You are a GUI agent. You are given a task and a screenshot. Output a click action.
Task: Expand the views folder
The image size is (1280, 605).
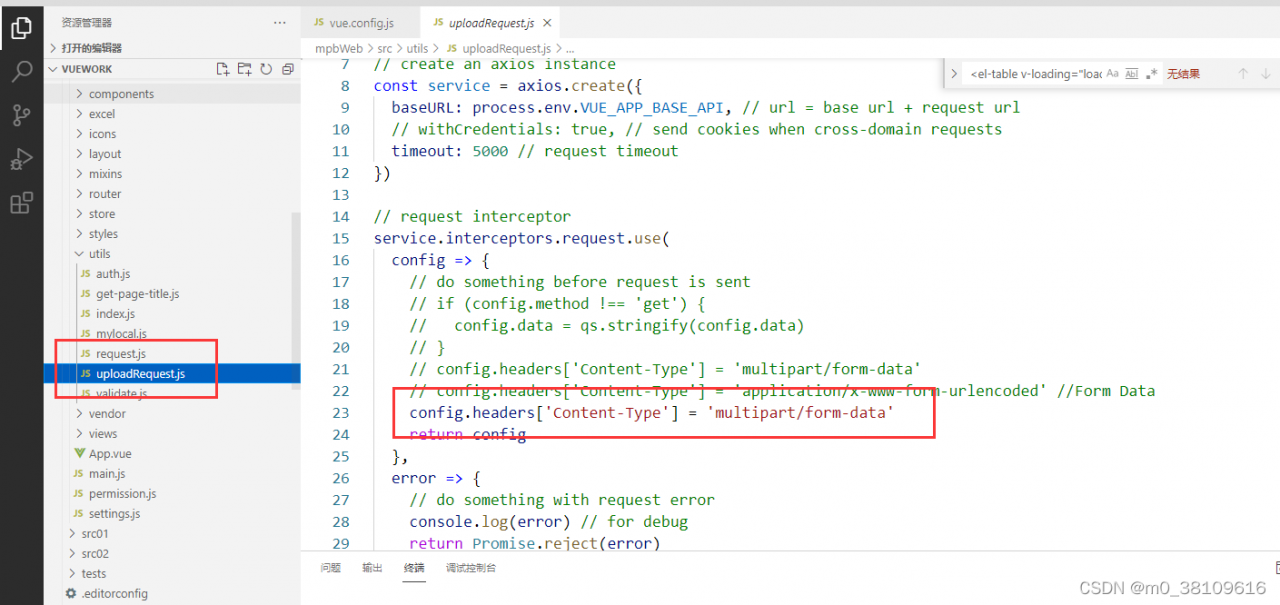click(x=81, y=434)
